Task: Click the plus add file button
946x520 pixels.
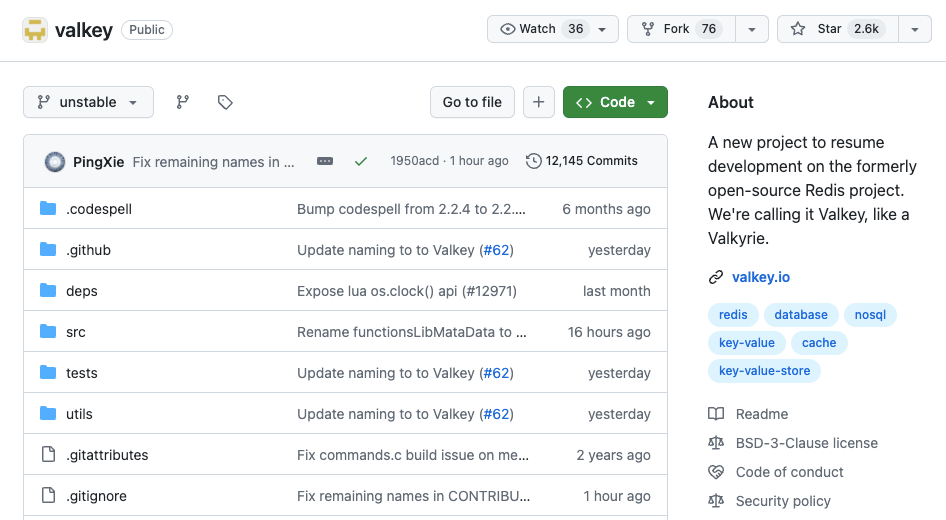Action: pos(538,102)
